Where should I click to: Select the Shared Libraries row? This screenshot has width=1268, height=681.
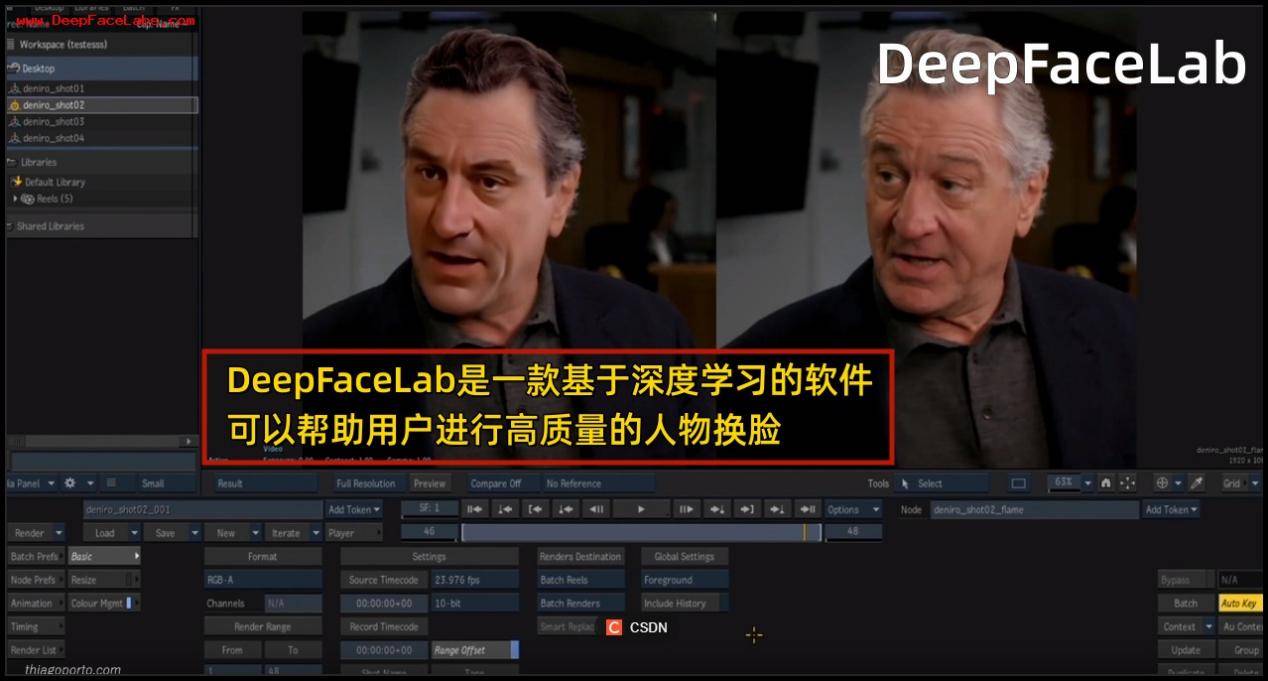[x=102, y=226]
